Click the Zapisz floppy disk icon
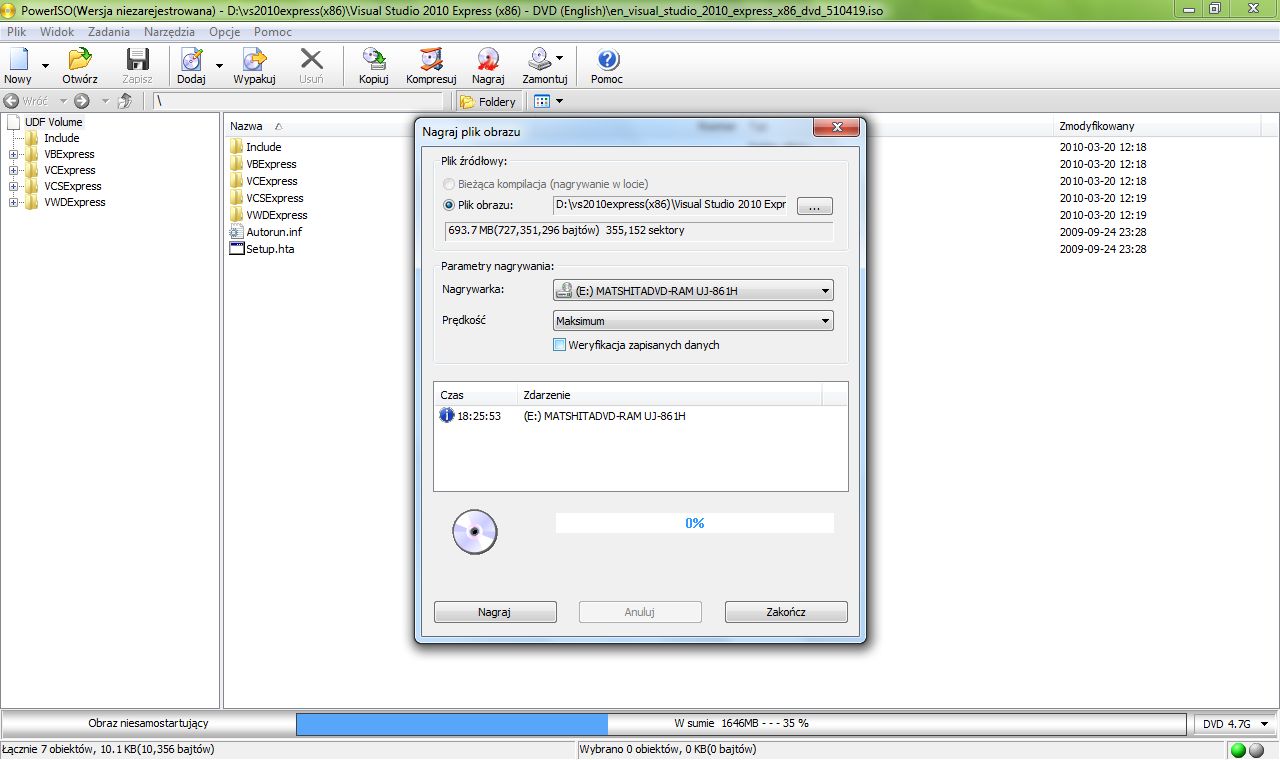1280x760 pixels. (x=137, y=60)
